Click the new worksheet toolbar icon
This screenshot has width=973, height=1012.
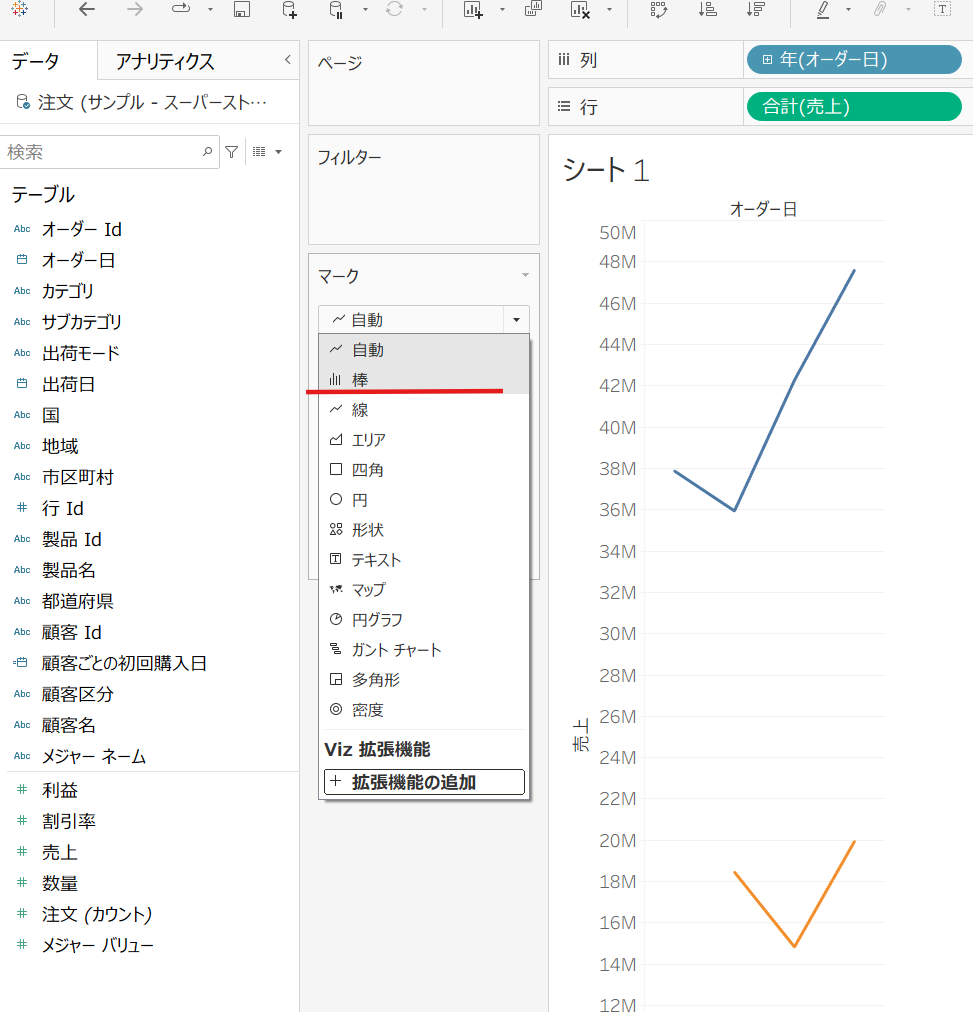pos(473,10)
